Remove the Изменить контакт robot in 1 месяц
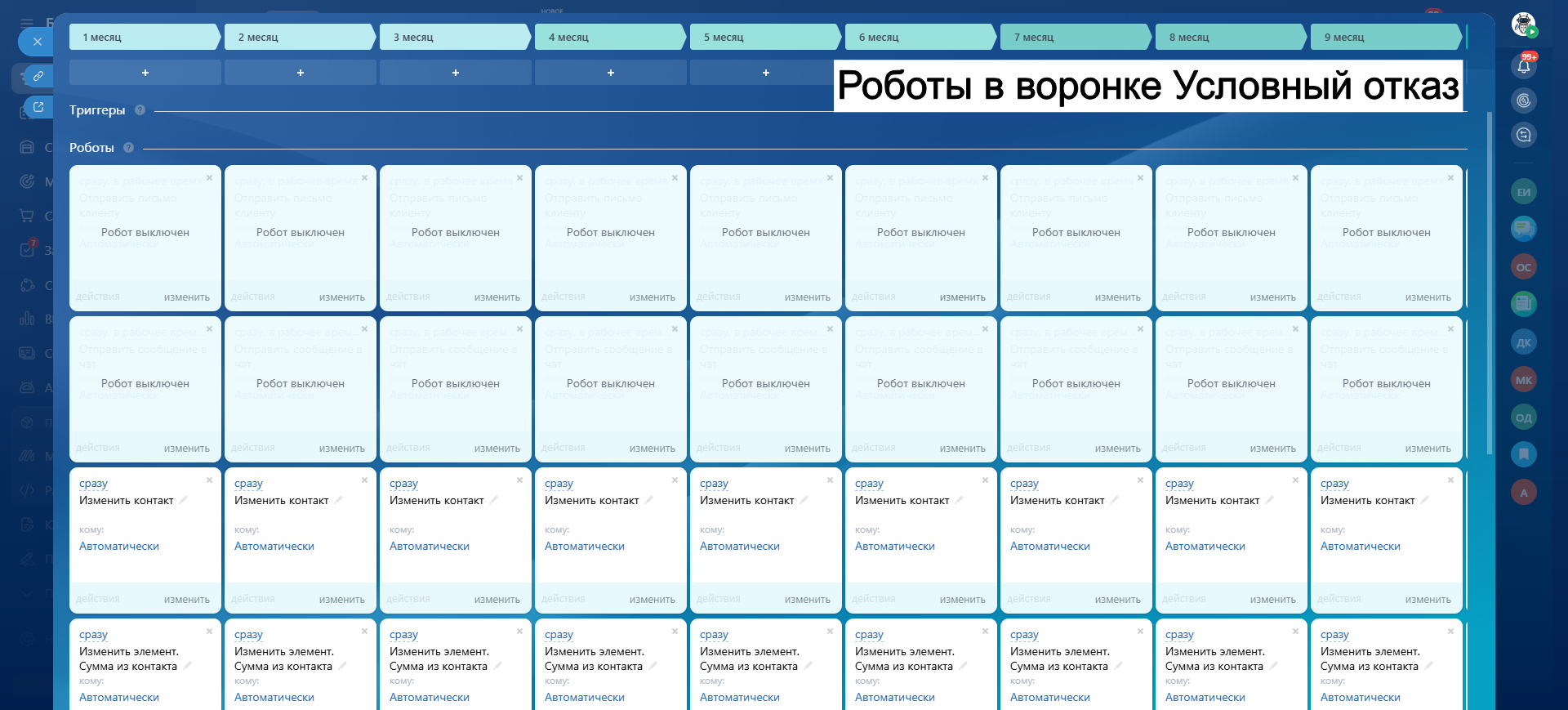The image size is (1568, 710). [x=209, y=480]
